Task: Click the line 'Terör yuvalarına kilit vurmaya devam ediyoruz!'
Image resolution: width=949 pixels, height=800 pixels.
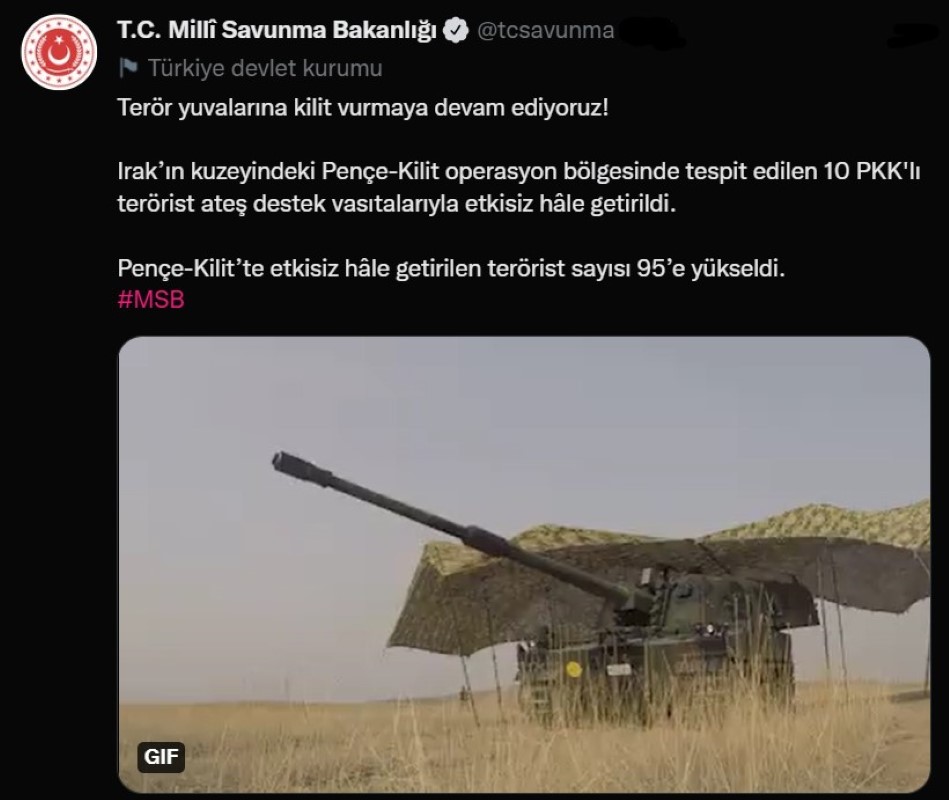Action: (x=363, y=108)
